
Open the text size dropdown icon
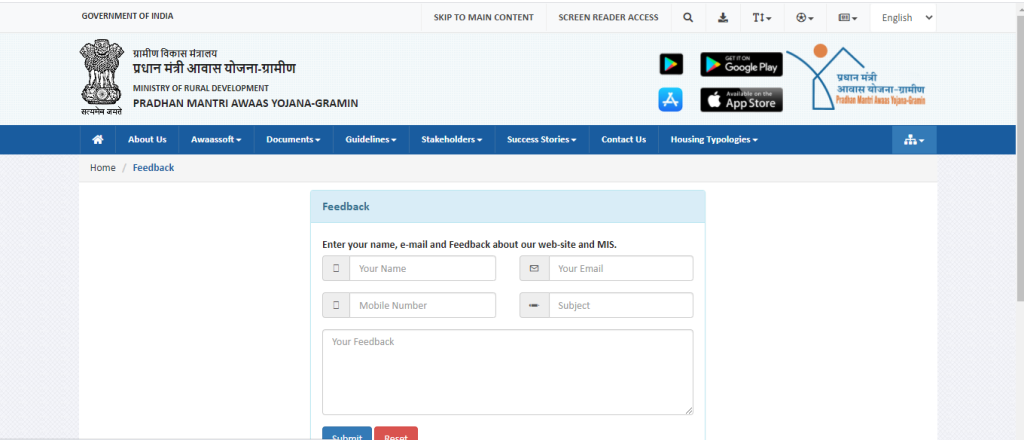[x=761, y=18]
